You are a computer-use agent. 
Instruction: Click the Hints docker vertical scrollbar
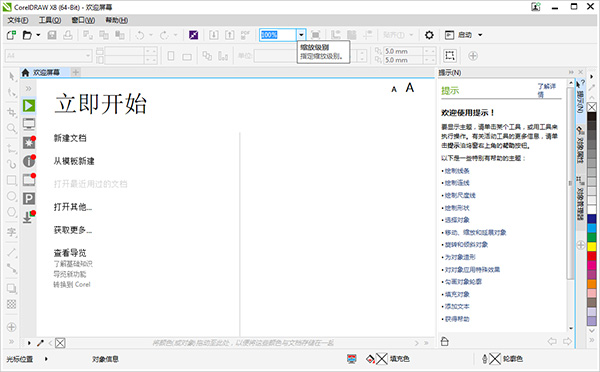click(x=571, y=183)
